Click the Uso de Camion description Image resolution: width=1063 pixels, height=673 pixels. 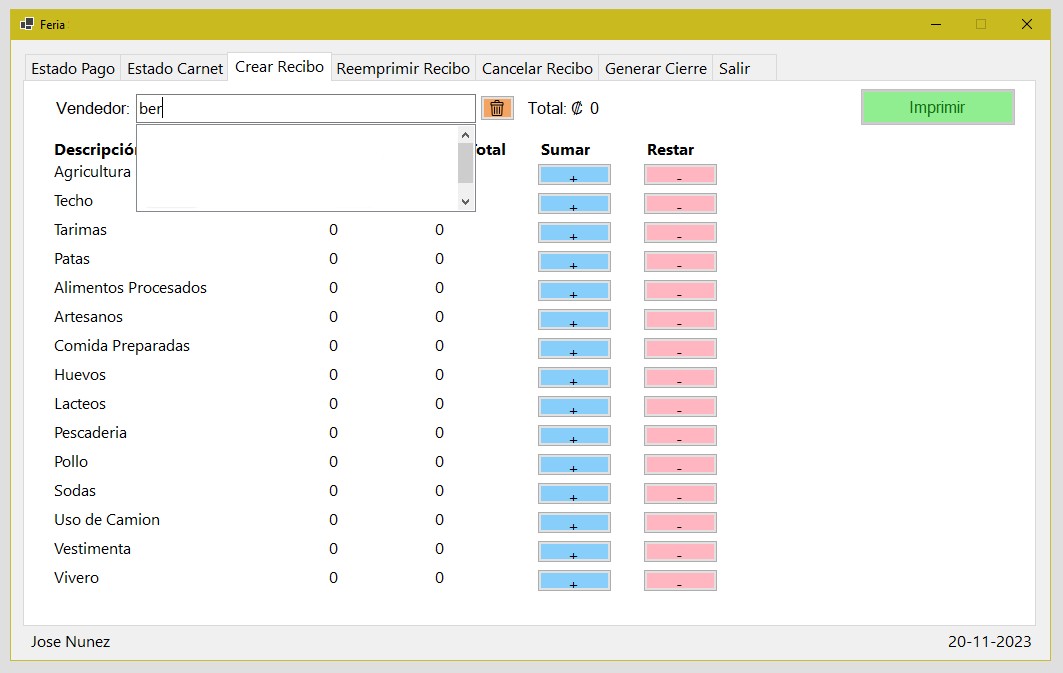[107, 520]
